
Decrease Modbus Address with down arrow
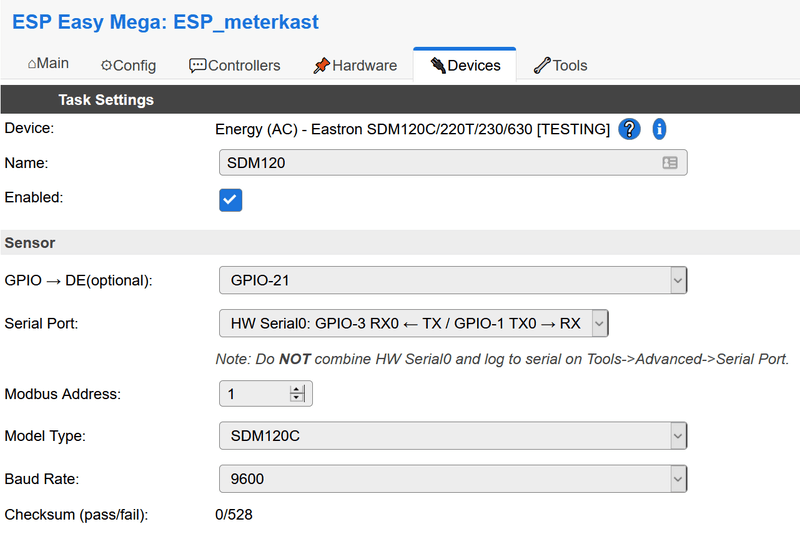(297, 398)
